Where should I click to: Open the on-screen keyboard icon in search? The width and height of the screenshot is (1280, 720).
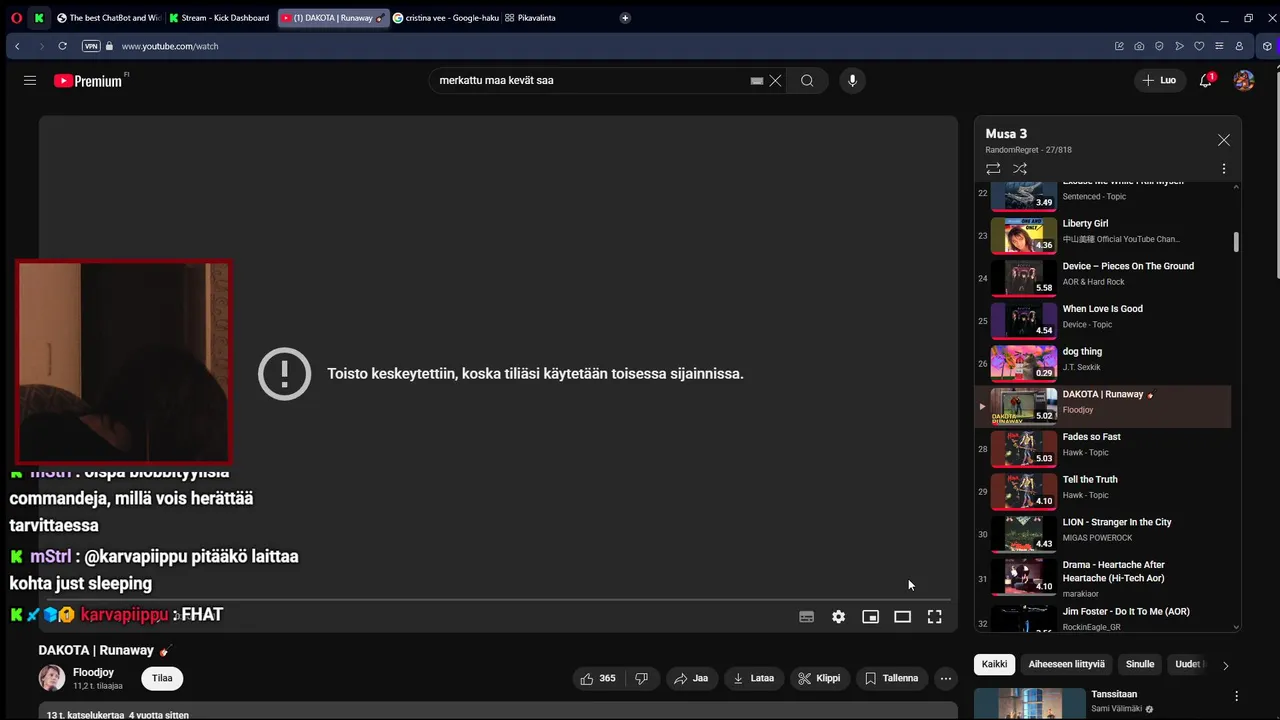point(757,81)
